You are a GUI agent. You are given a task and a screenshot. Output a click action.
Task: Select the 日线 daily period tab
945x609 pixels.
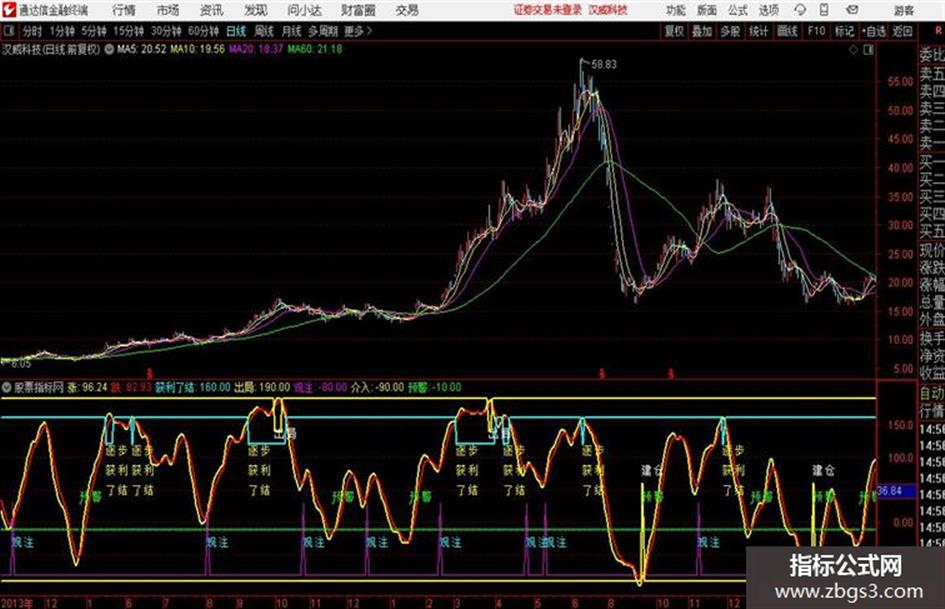(236, 31)
